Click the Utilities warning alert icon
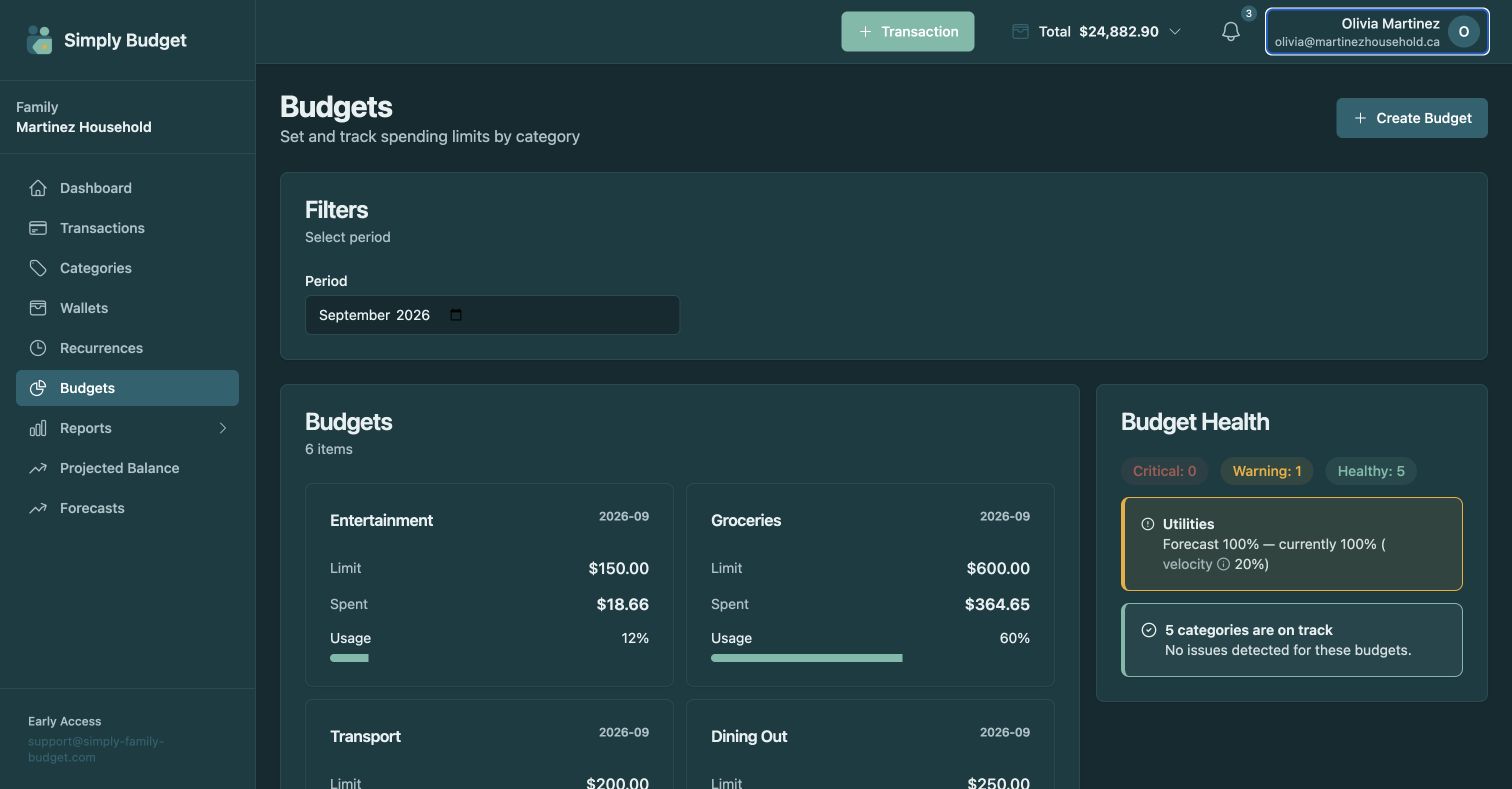This screenshot has height=789, width=1512. click(x=1148, y=524)
